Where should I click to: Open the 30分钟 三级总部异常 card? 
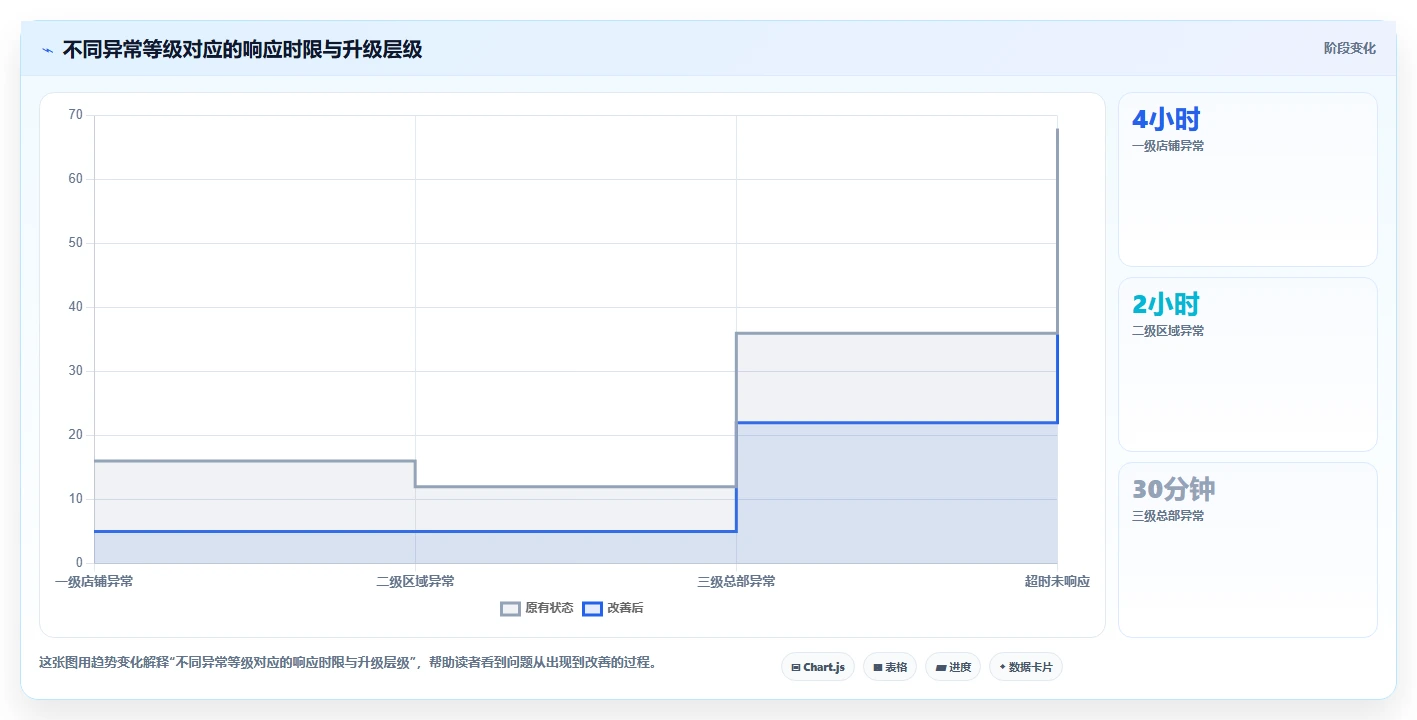[x=1248, y=550]
